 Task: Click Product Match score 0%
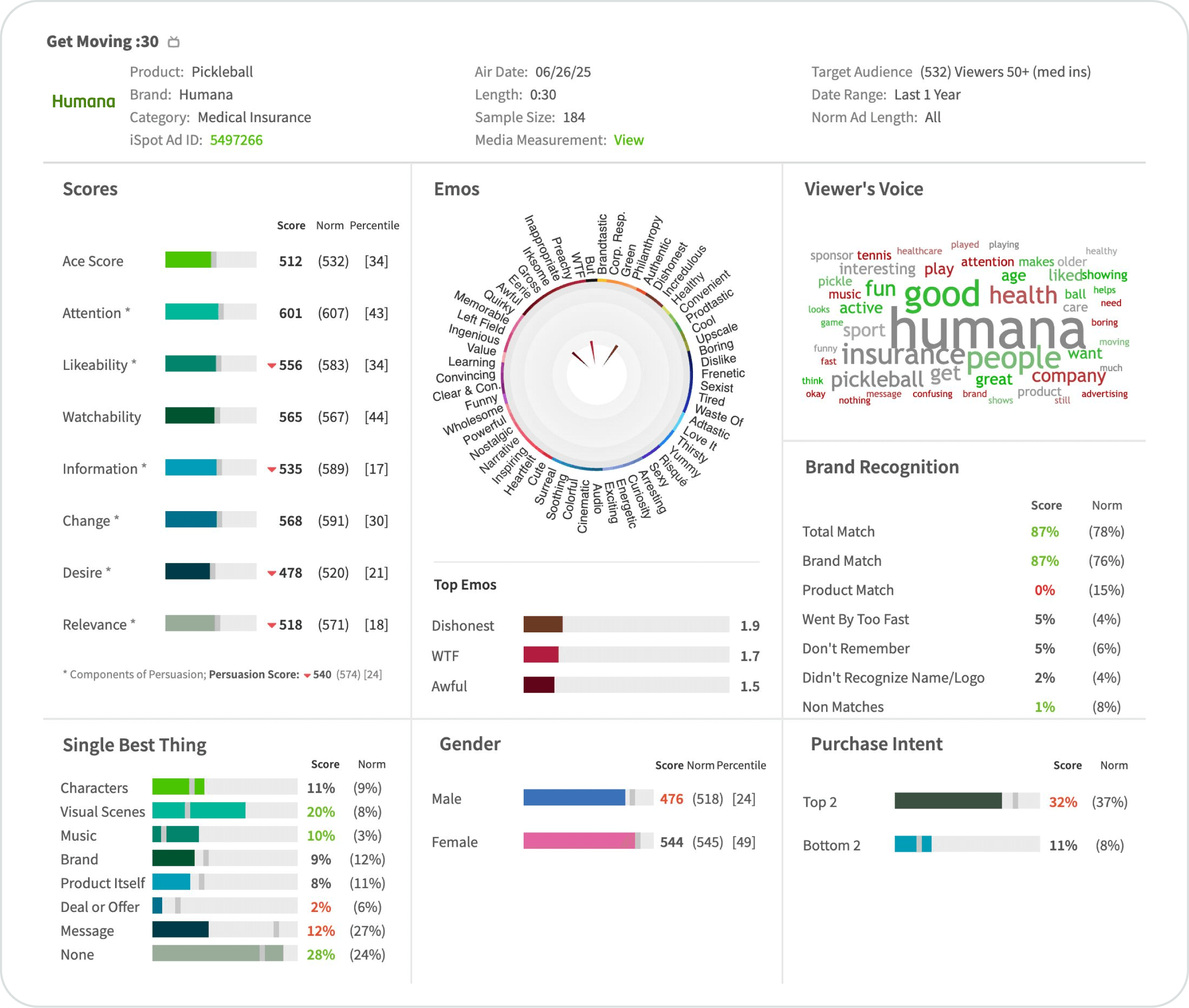pyautogui.click(x=1044, y=590)
